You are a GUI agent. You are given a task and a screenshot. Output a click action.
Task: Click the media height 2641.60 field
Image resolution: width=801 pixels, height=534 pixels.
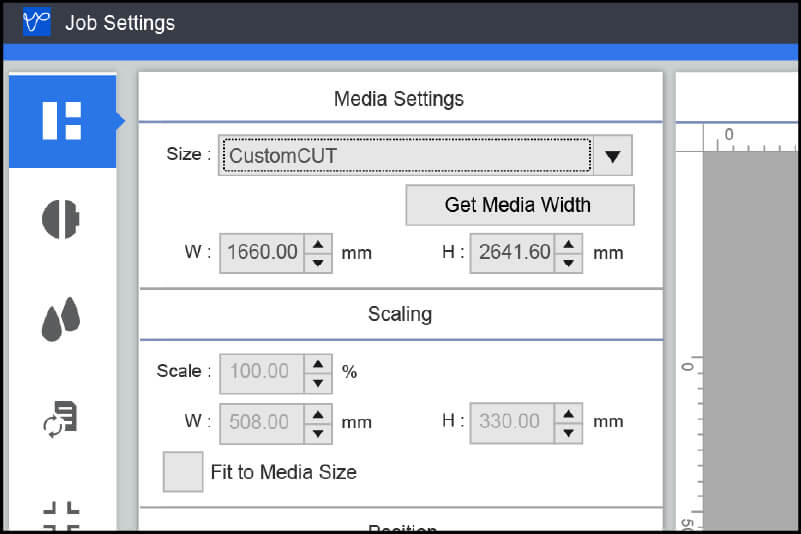coord(513,253)
